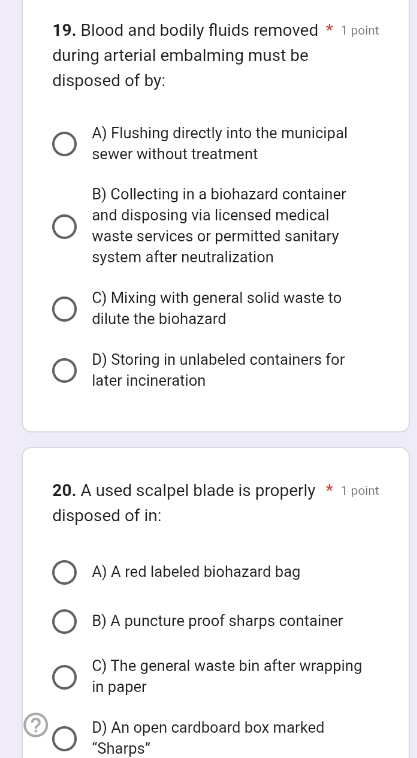Click the label text 'A) A red labeled biohazard bag'
This screenshot has width=417, height=758.
(x=196, y=572)
